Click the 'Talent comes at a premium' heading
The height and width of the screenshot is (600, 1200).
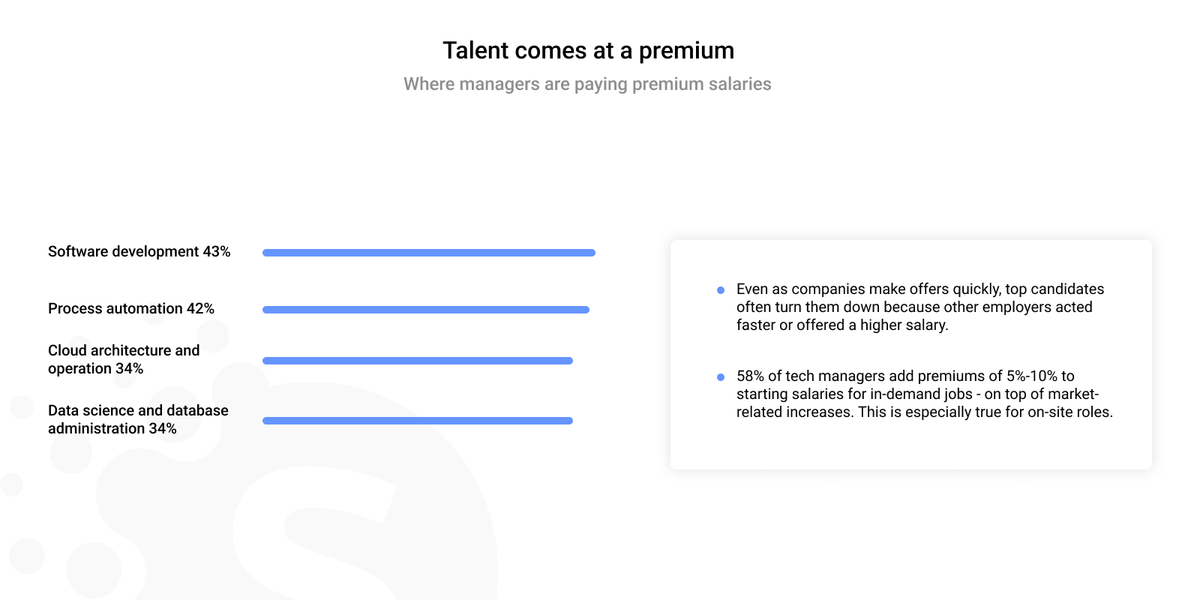click(588, 50)
